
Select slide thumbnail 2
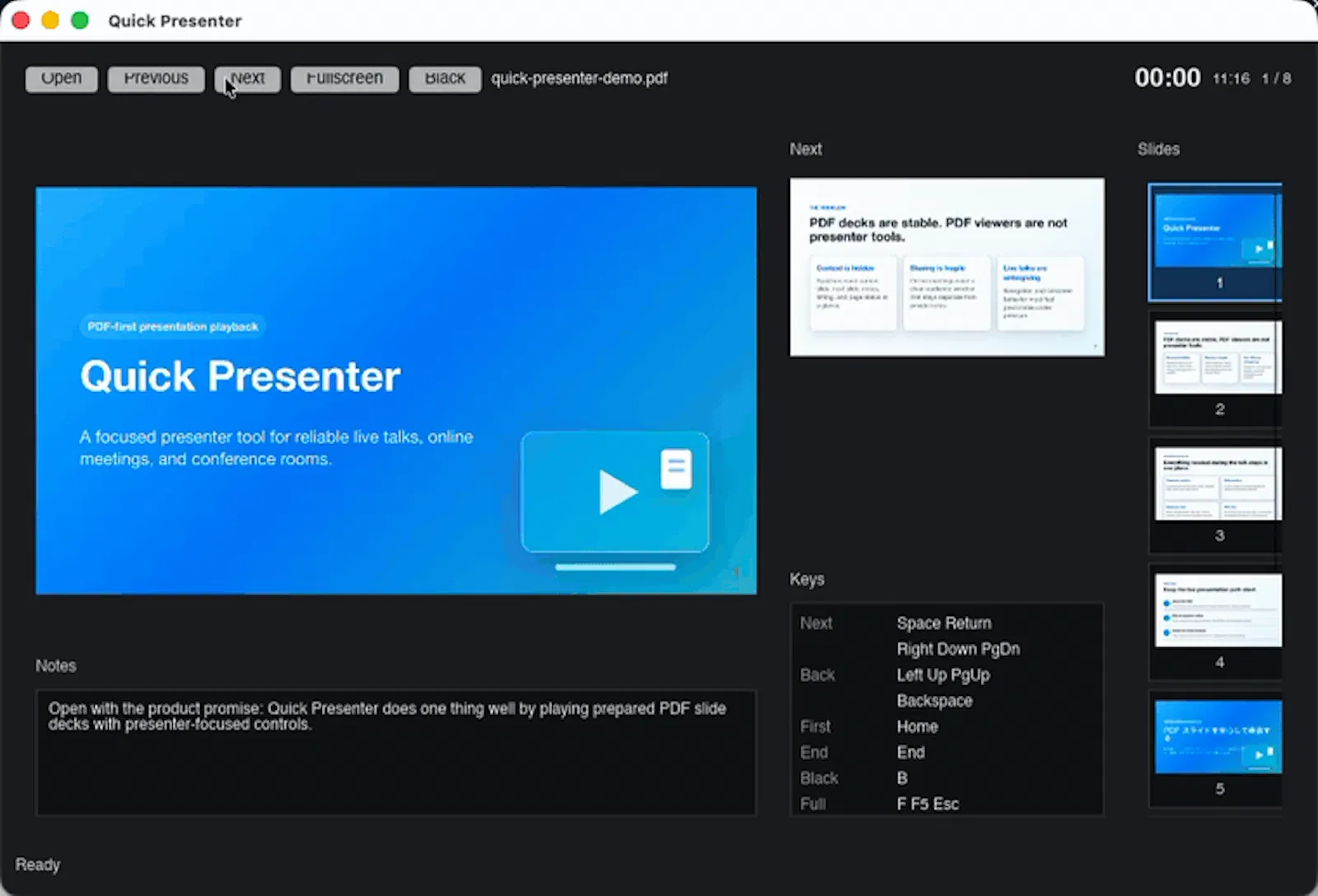tap(1216, 369)
